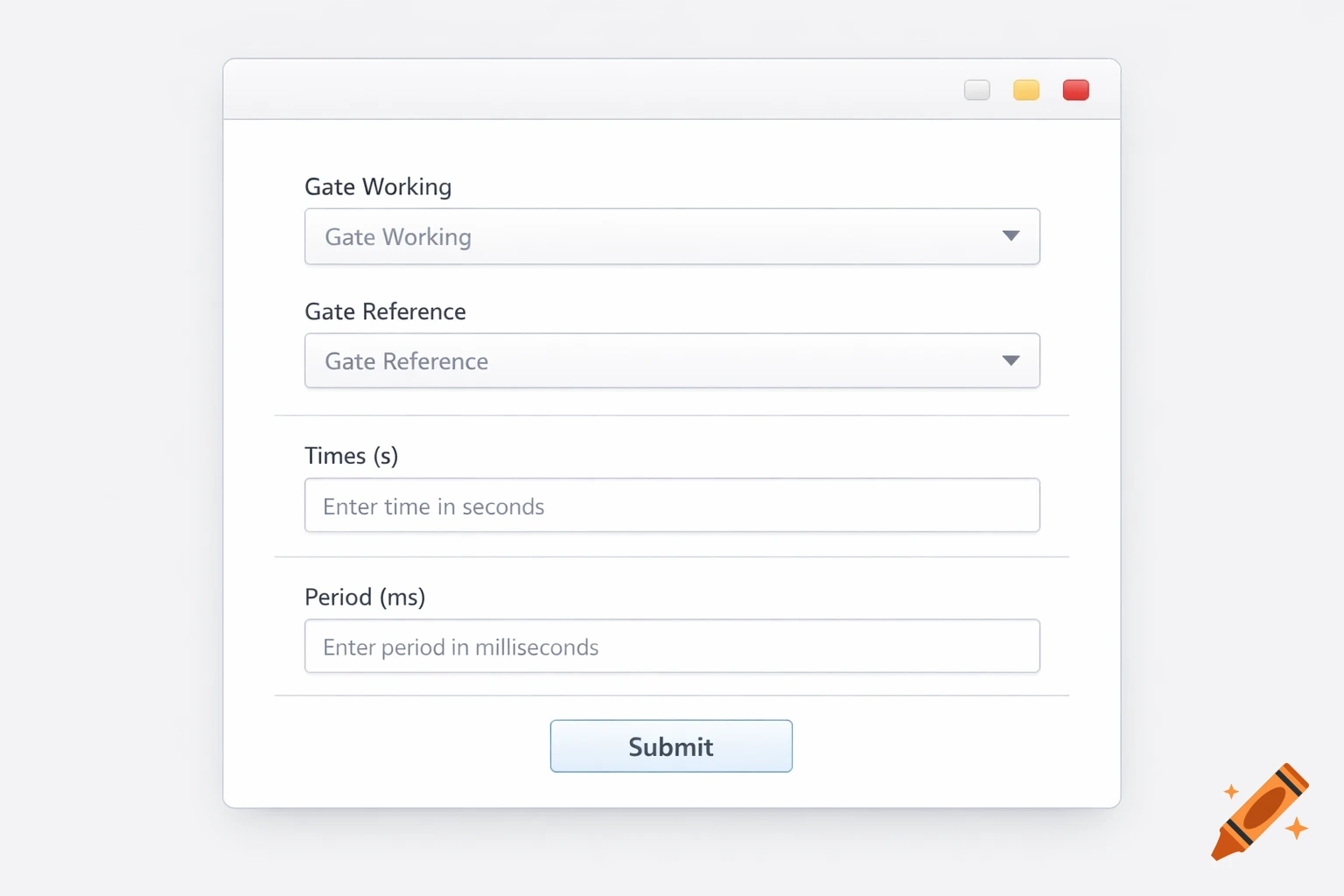The image size is (1344, 896).
Task: Click the Gate Working field label
Action: (x=378, y=186)
